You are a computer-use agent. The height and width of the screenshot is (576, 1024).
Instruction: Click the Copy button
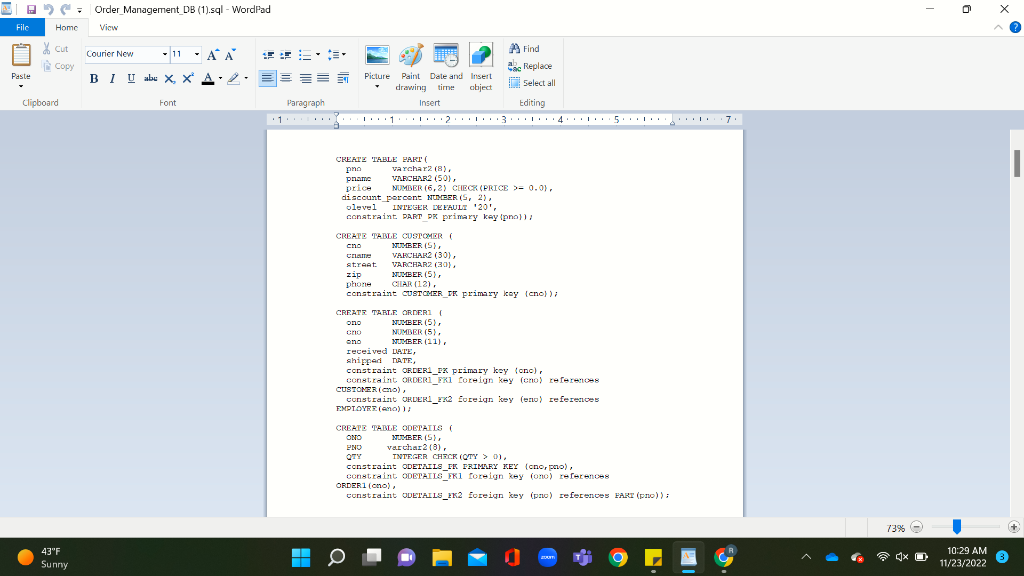[57, 66]
